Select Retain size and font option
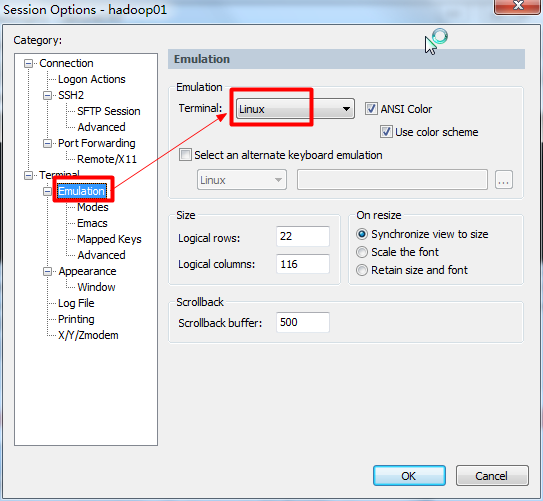 tap(362, 270)
